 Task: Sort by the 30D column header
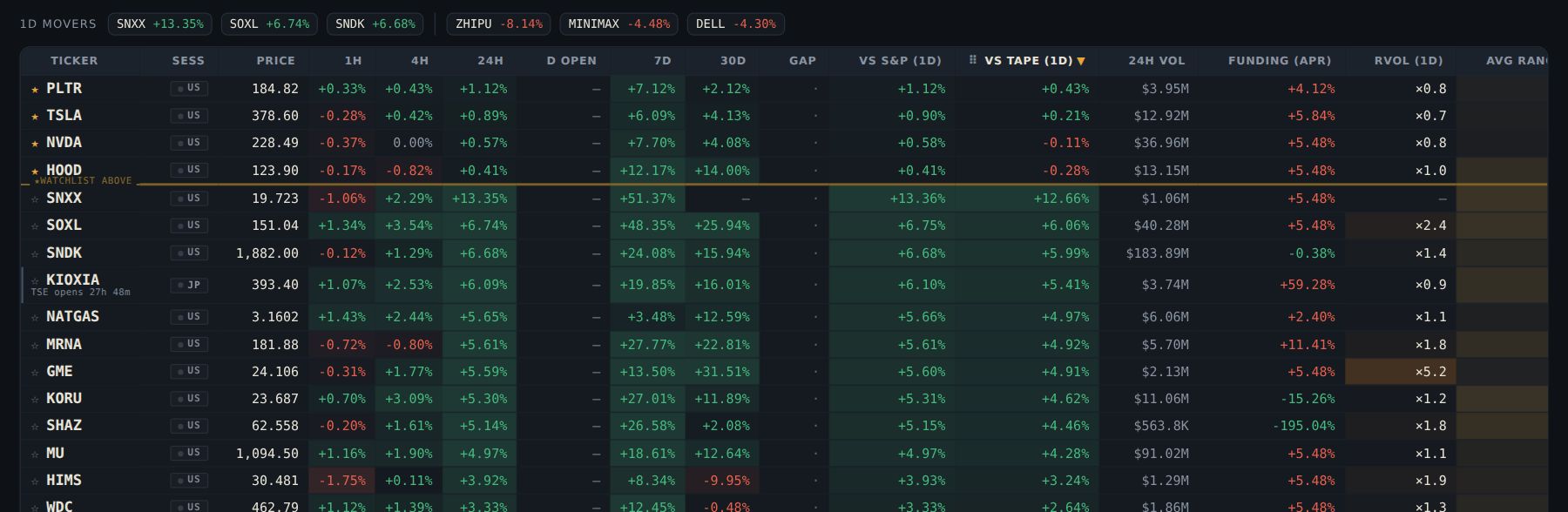(733, 61)
